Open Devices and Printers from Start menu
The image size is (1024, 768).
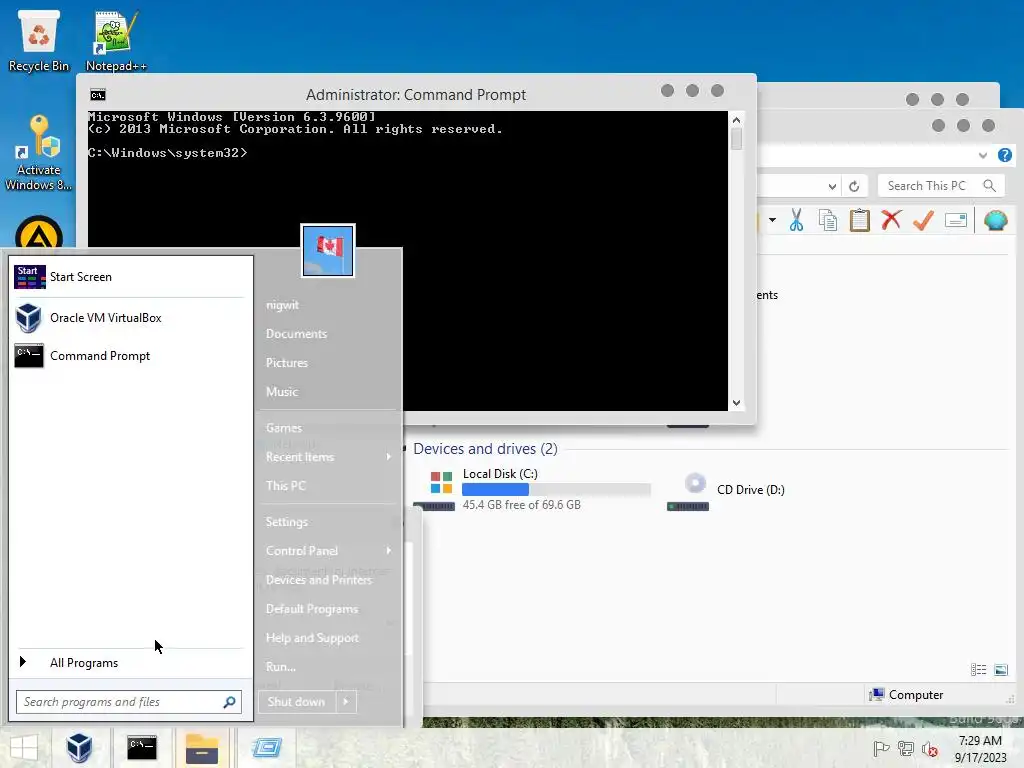(319, 580)
